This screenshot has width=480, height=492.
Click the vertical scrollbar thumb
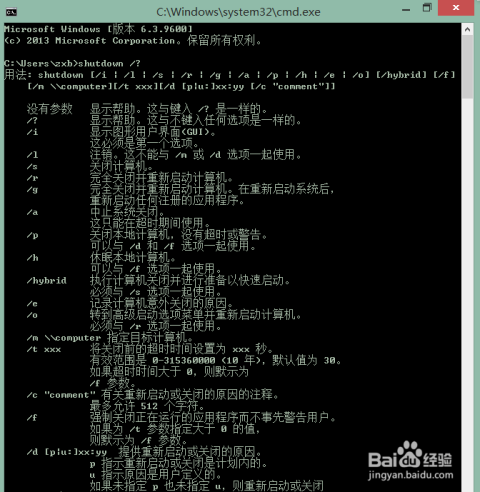pyautogui.click(x=467, y=67)
